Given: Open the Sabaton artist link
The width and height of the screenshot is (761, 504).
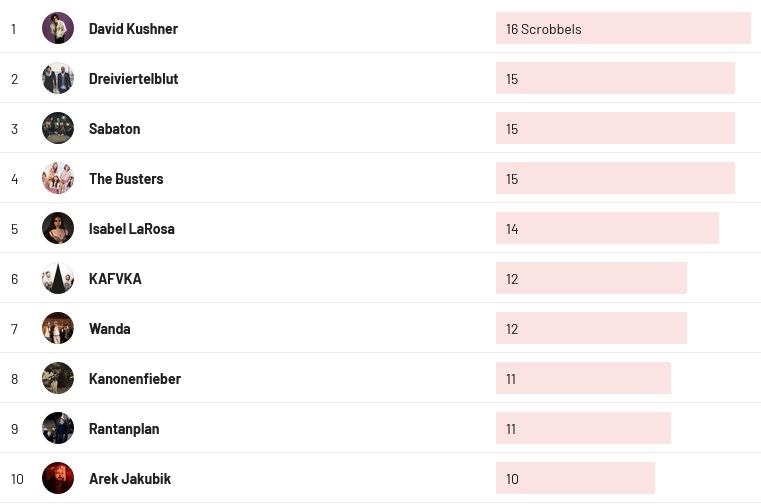Looking at the screenshot, I should [114, 129].
